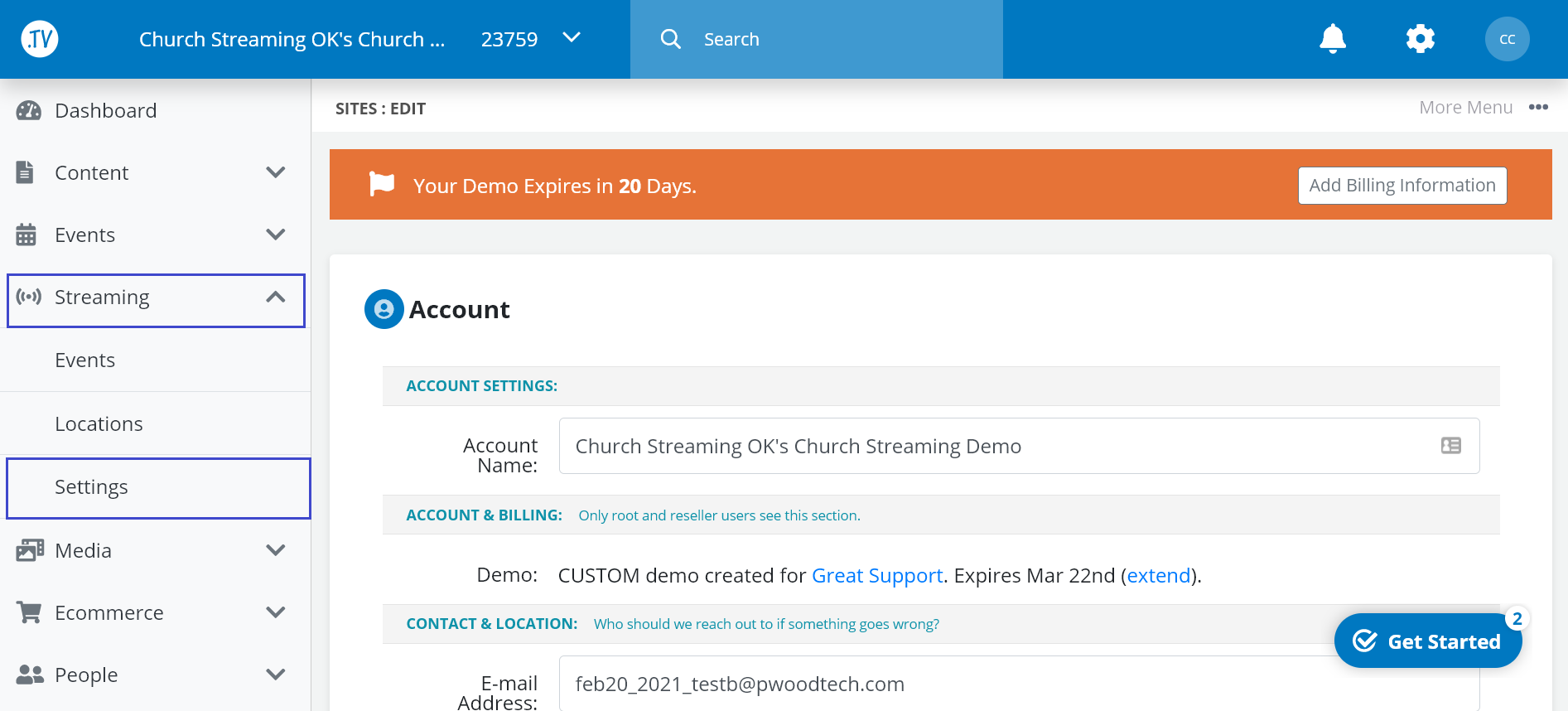Follow the Great Support link
The height and width of the screenshot is (711, 1568).
pos(876,576)
